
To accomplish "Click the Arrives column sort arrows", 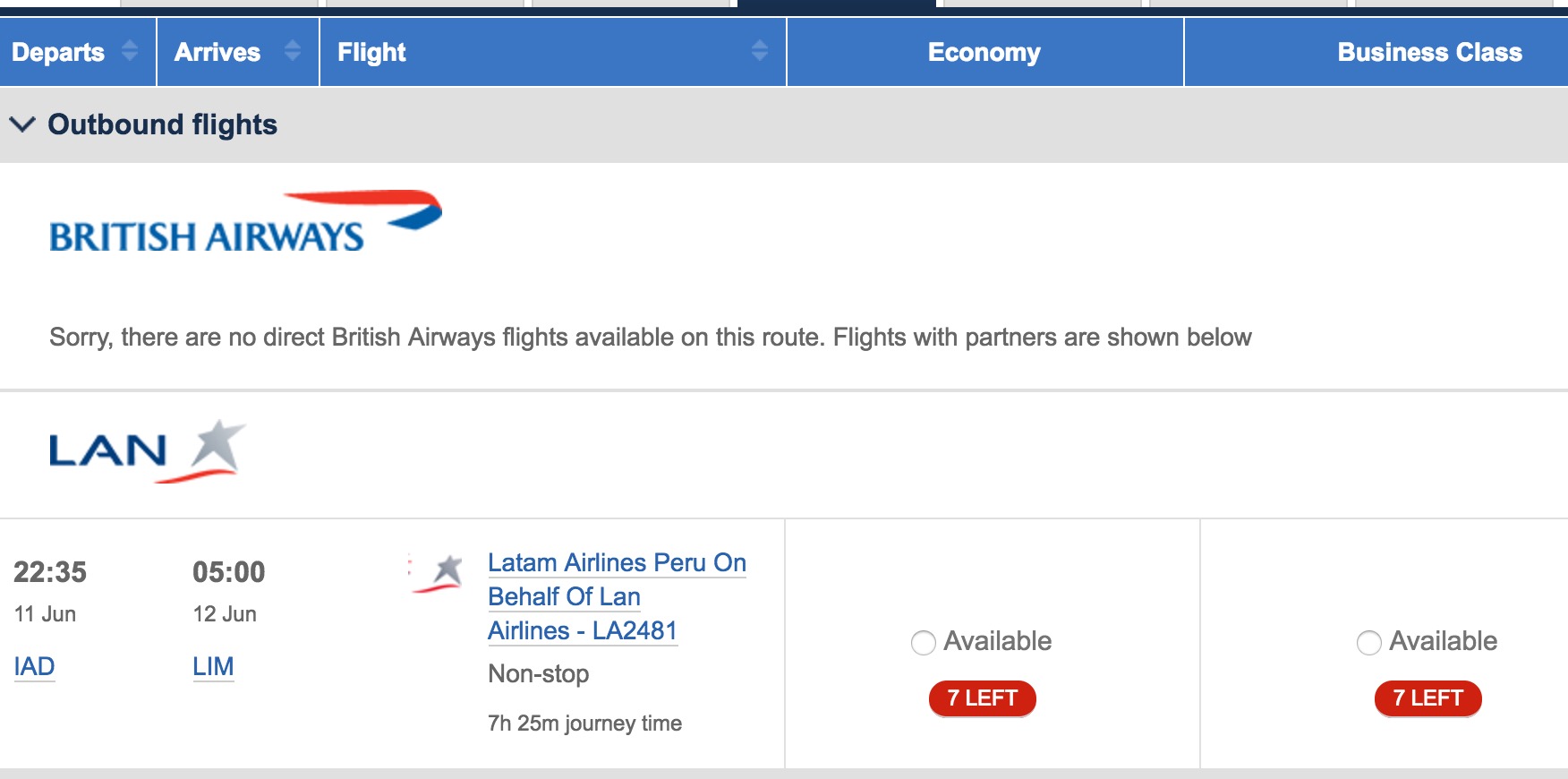I will tap(293, 51).
